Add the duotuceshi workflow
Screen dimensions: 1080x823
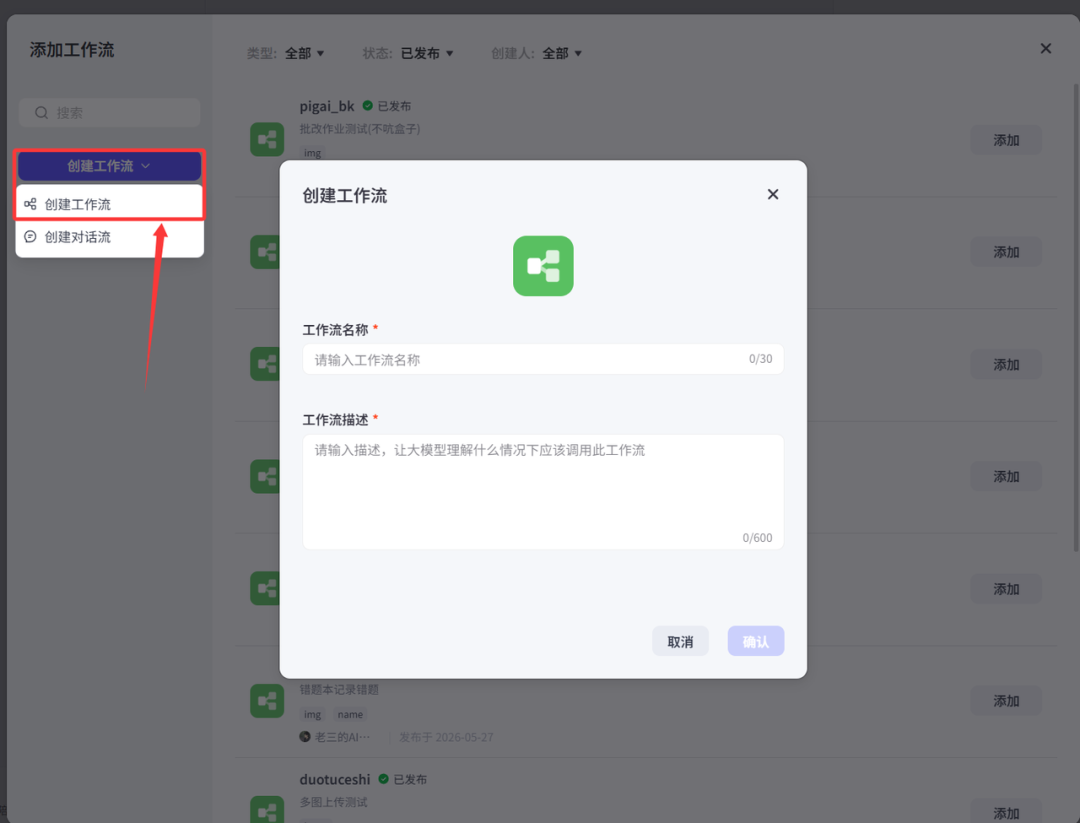tap(1006, 813)
